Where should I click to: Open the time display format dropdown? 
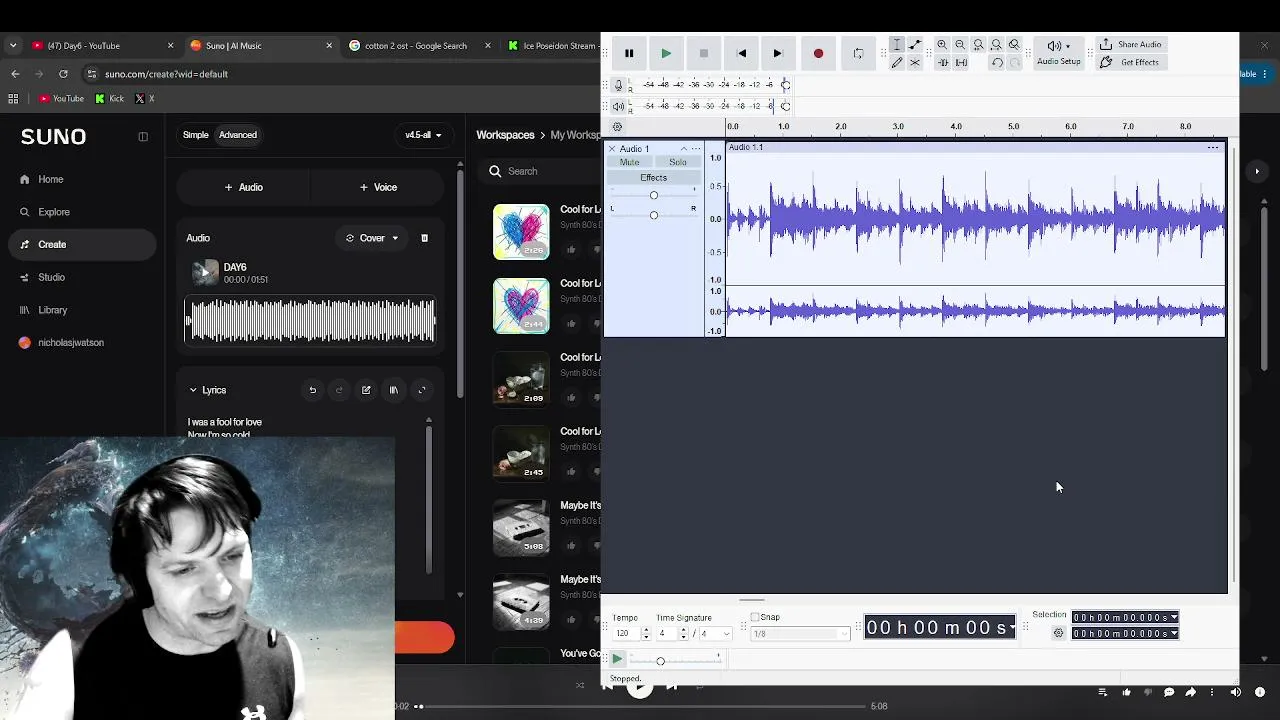tap(1012, 628)
